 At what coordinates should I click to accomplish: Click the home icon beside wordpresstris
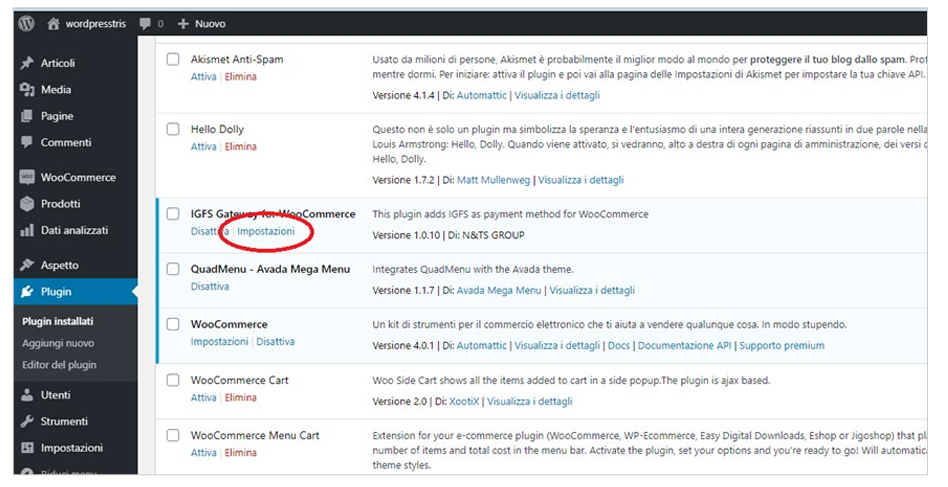point(54,24)
